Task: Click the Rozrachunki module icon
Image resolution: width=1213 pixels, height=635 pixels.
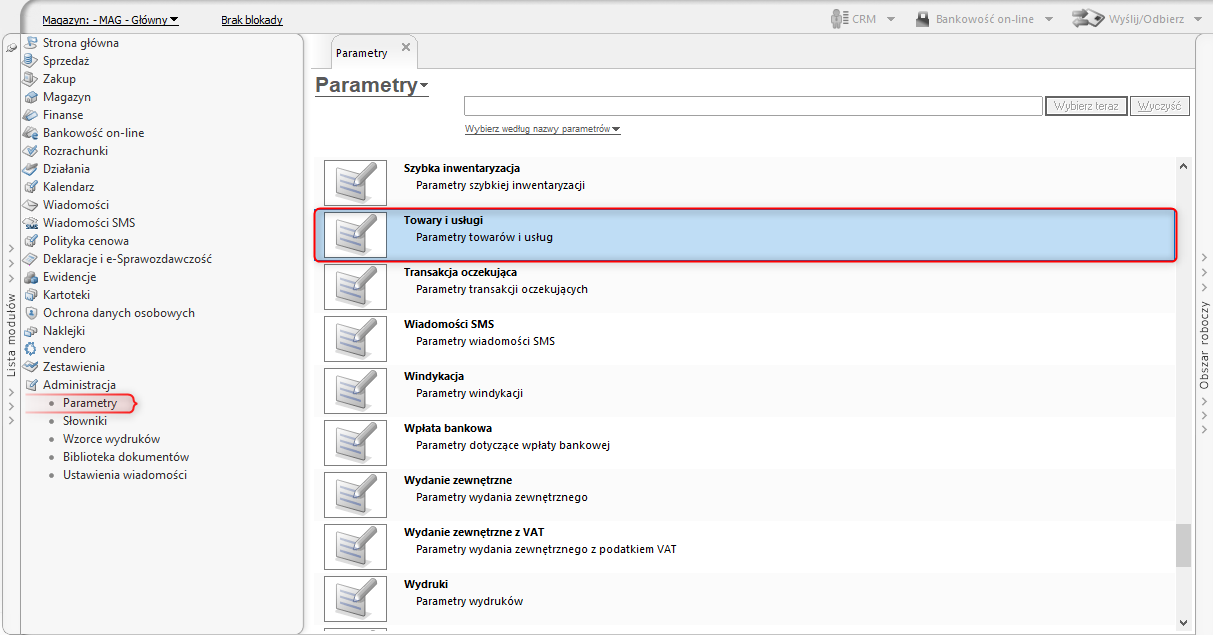Action: (30, 151)
